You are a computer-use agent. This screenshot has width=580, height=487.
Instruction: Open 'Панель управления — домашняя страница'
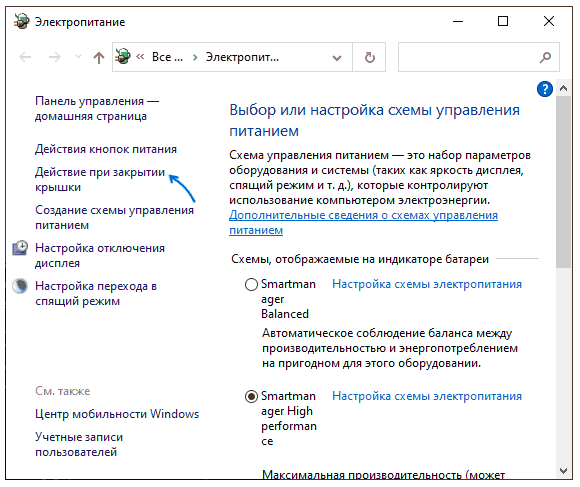[x=97, y=108]
